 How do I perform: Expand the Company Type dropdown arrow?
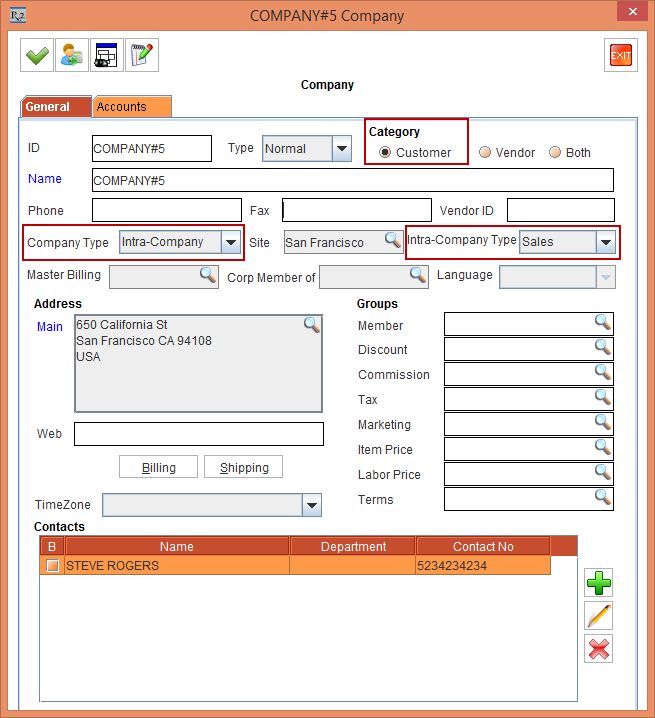coord(231,242)
